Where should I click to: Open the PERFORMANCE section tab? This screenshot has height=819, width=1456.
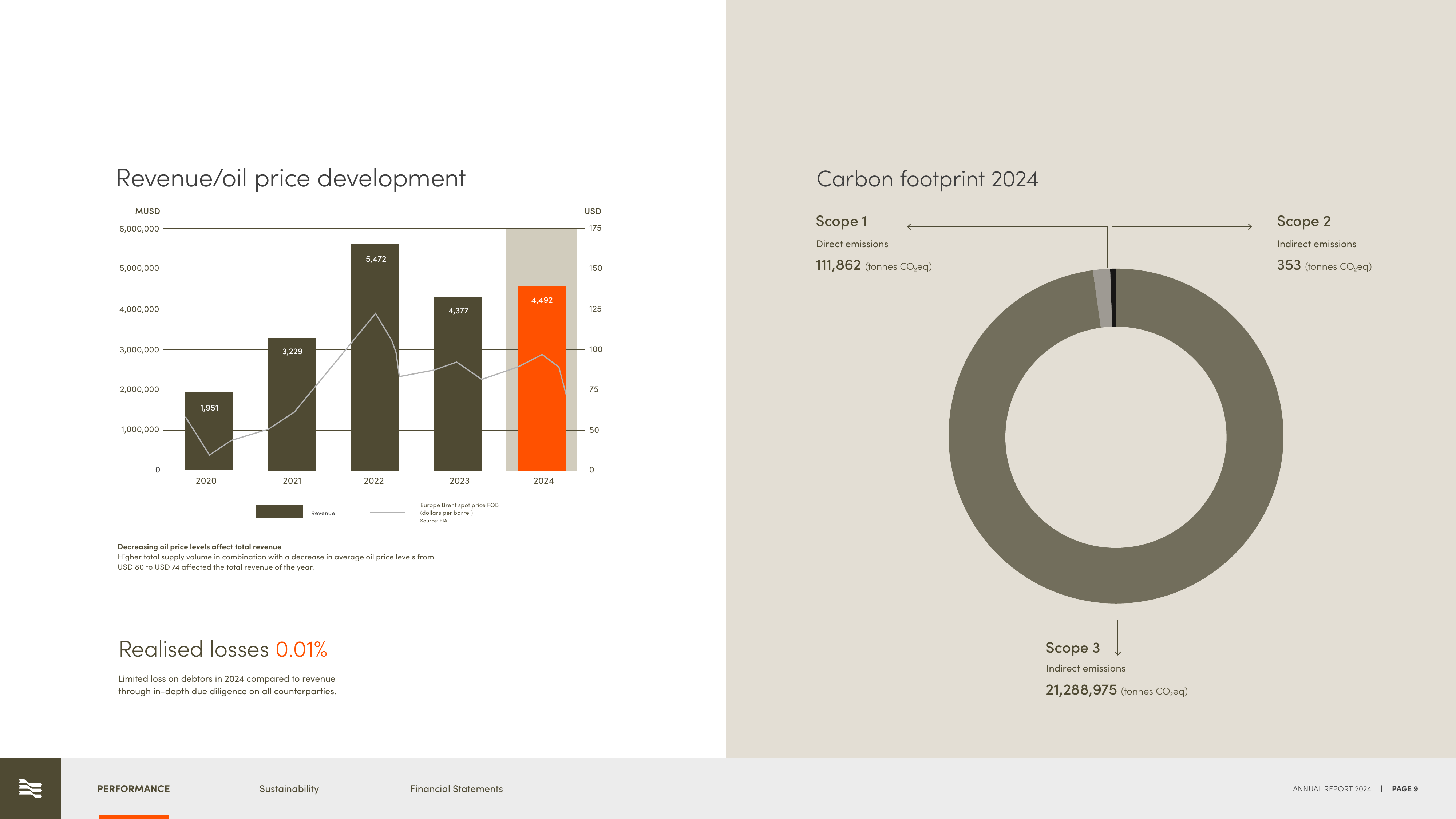[x=133, y=788]
